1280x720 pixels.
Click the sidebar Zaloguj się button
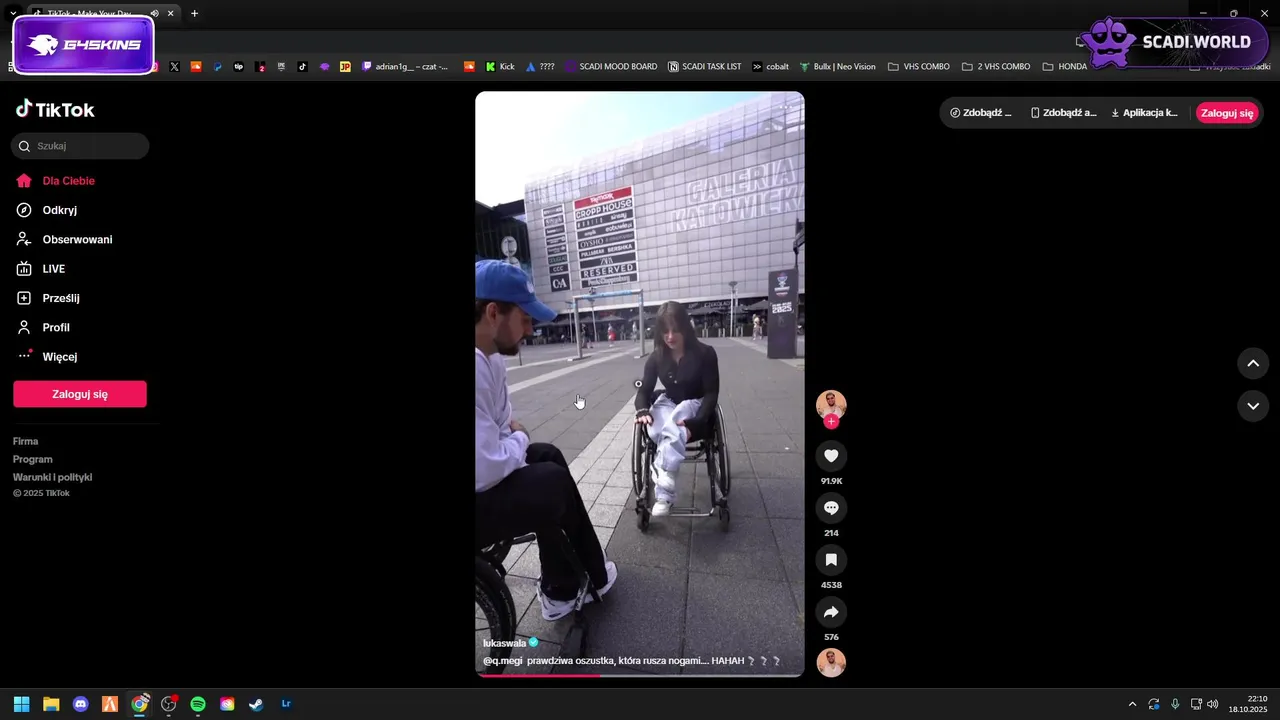pyautogui.click(x=80, y=394)
